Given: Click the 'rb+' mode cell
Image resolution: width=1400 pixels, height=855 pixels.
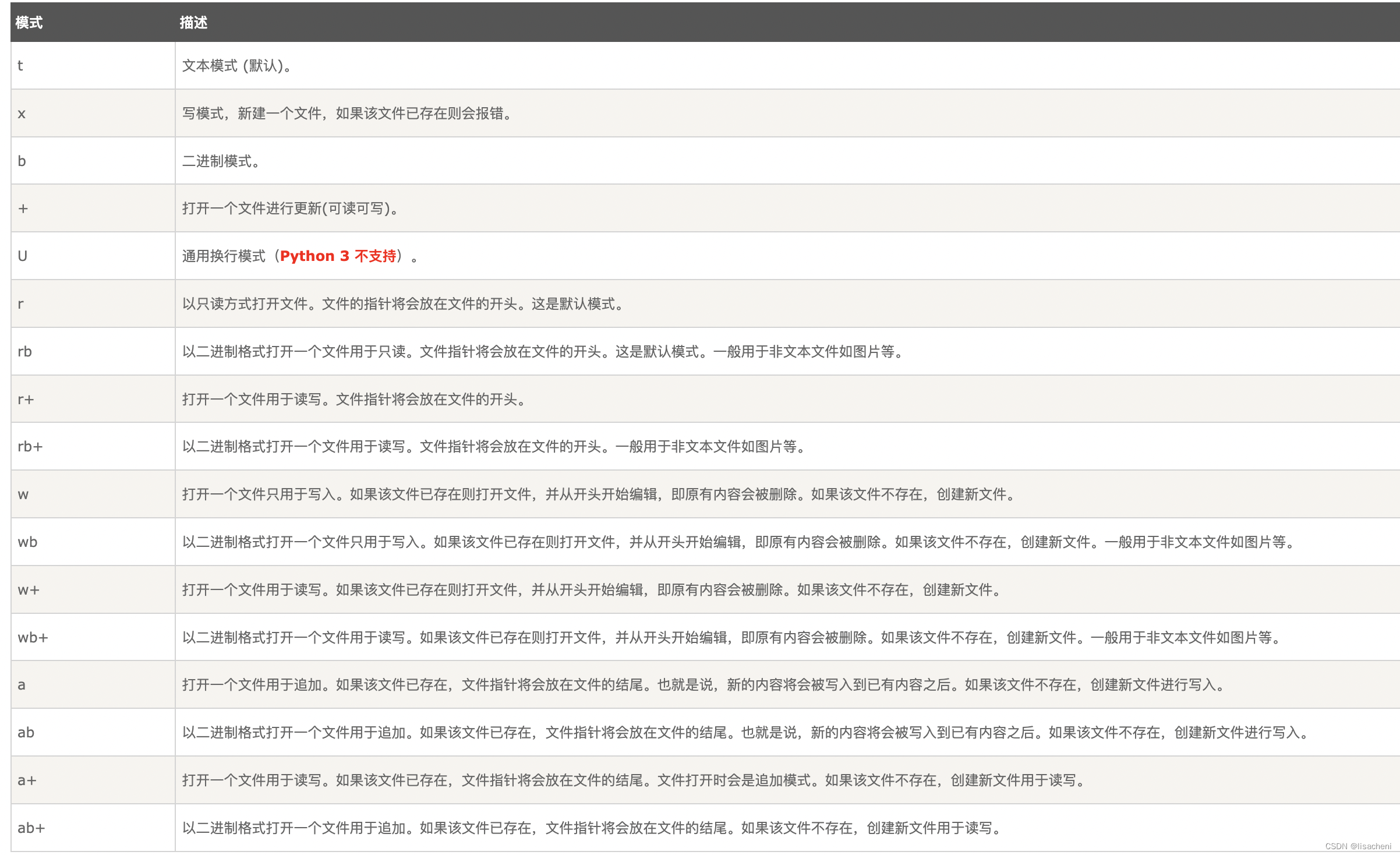Looking at the screenshot, I should point(30,447).
